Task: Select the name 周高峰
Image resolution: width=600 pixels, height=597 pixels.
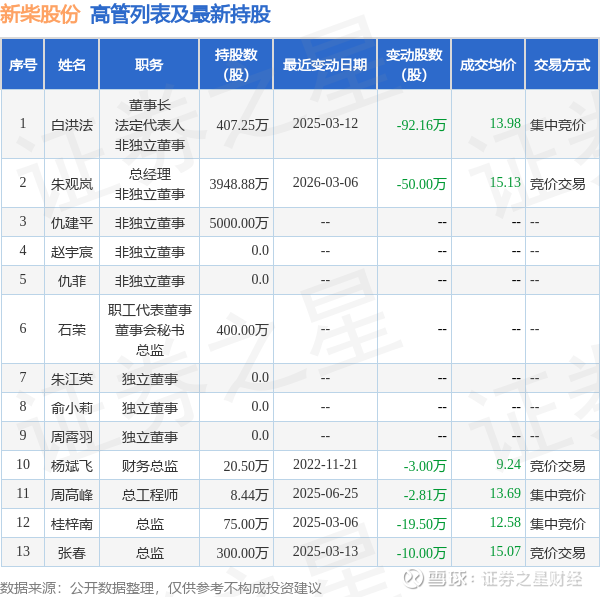Action: pyautogui.click(x=72, y=495)
